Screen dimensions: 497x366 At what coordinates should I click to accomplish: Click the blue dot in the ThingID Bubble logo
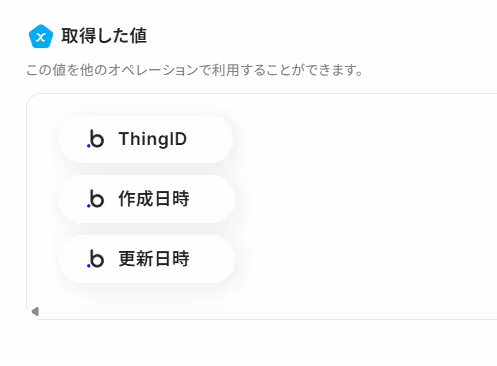click(x=88, y=146)
